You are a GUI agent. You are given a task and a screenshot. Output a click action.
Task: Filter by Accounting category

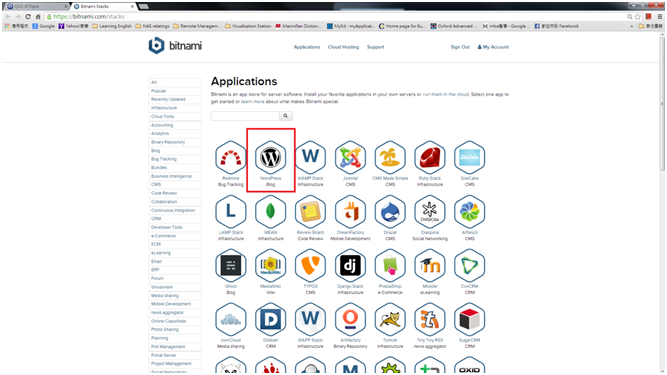pos(175,125)
